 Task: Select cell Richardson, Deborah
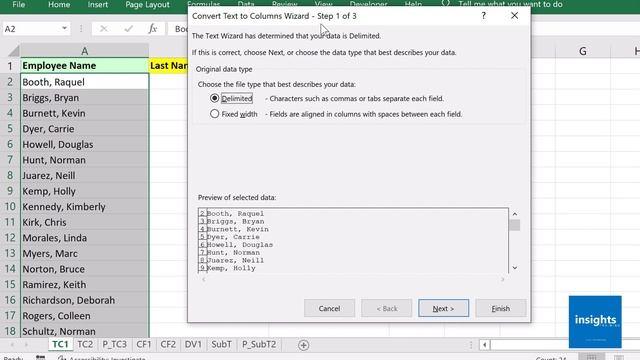[84, 300]
